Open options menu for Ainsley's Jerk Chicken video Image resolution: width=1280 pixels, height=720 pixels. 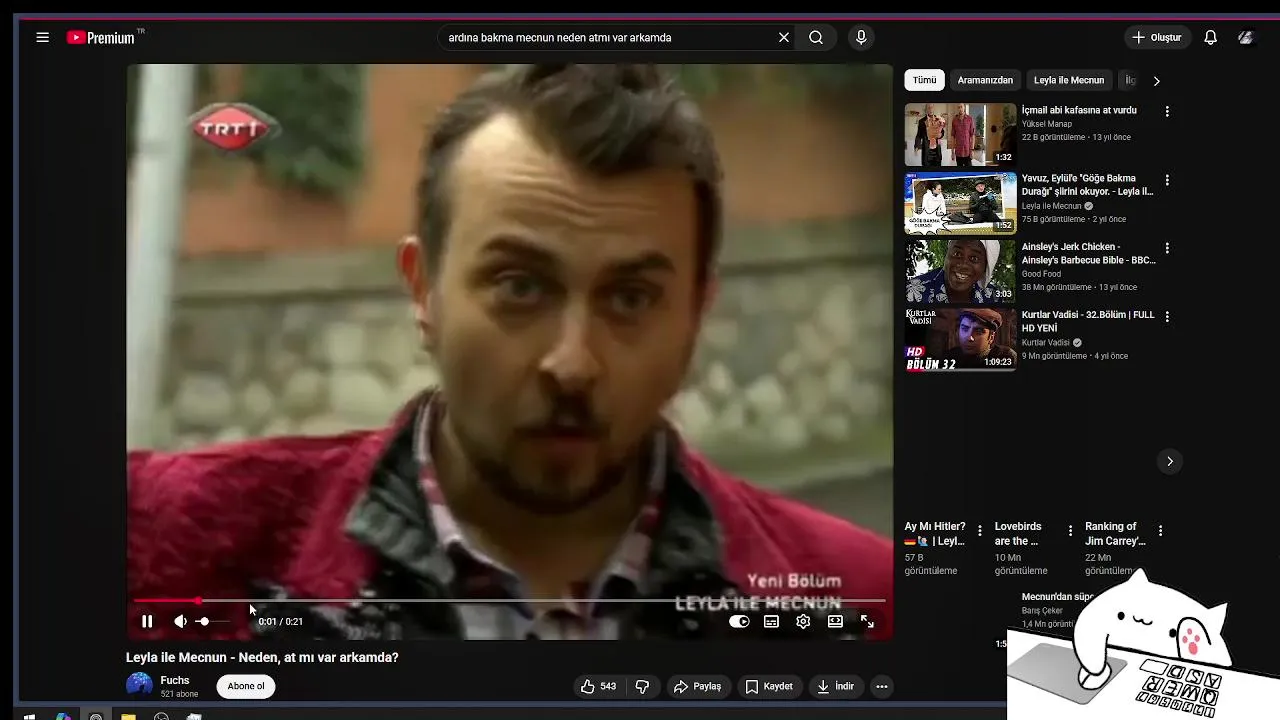1166,248
